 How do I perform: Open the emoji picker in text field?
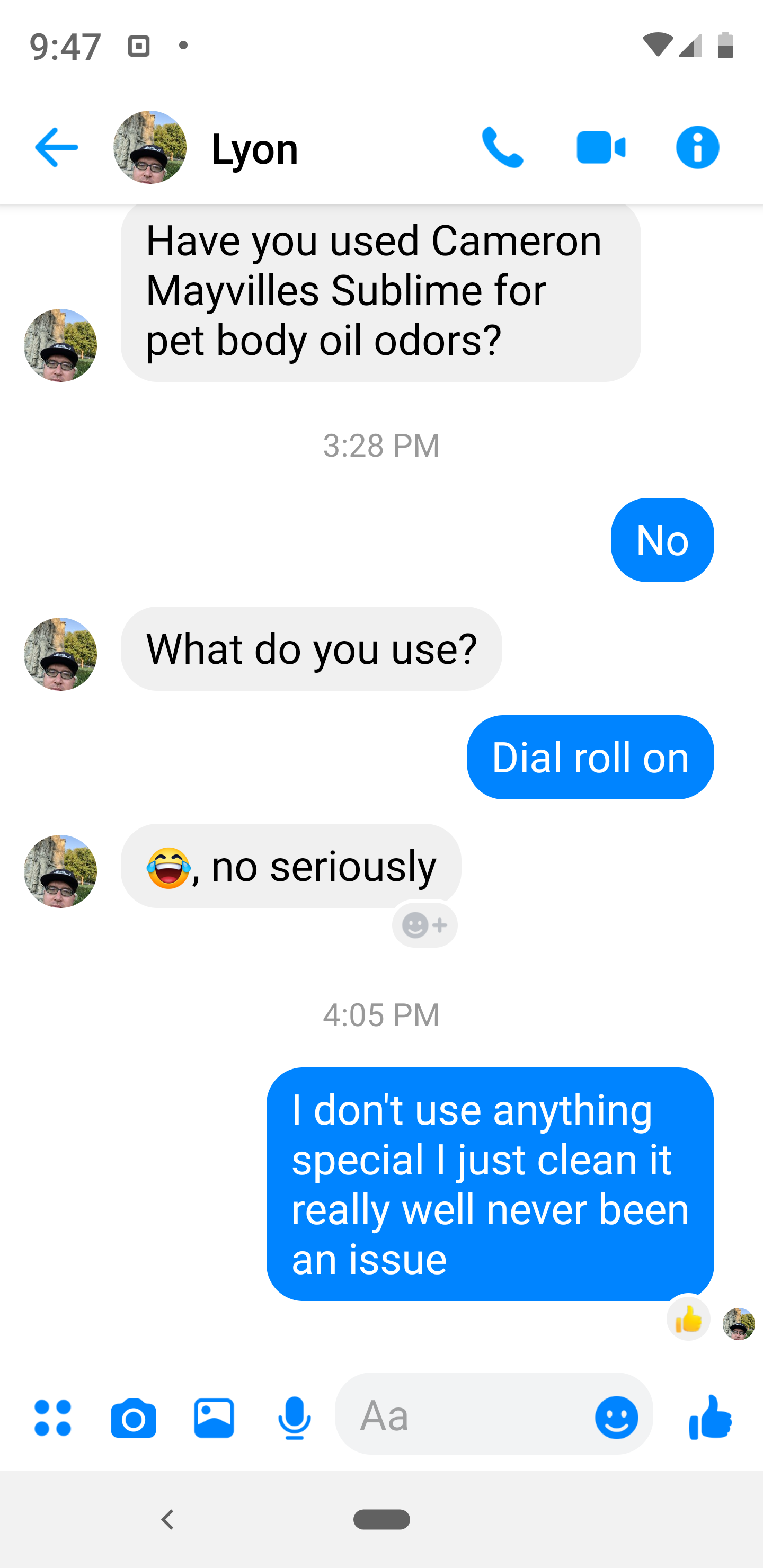point(616,1418)
